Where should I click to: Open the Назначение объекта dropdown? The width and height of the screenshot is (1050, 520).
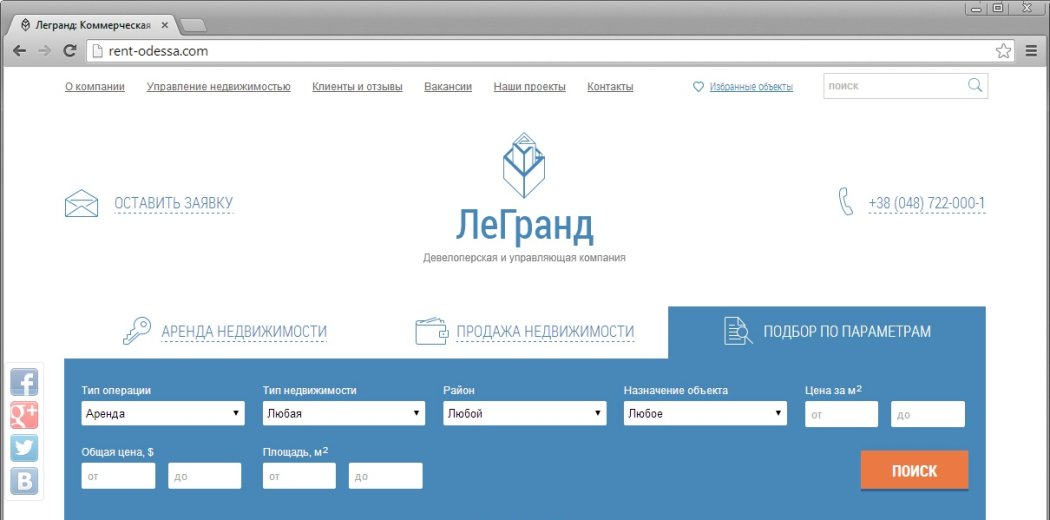tap(705, 413)
